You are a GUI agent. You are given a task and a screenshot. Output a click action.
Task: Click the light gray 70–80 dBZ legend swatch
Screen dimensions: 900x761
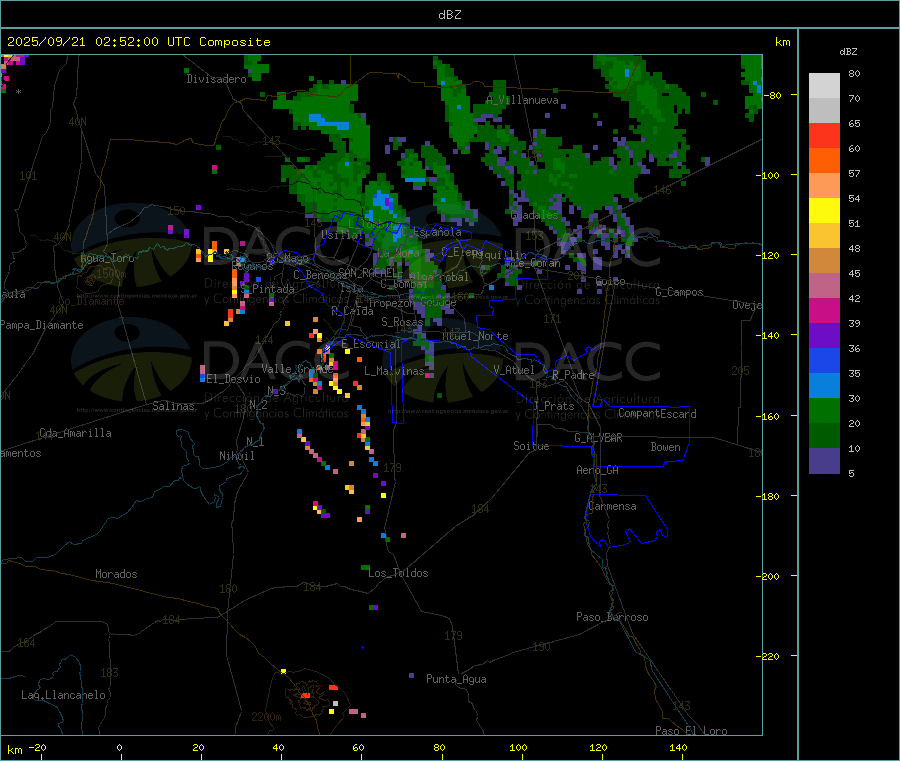tap(824, 86)
